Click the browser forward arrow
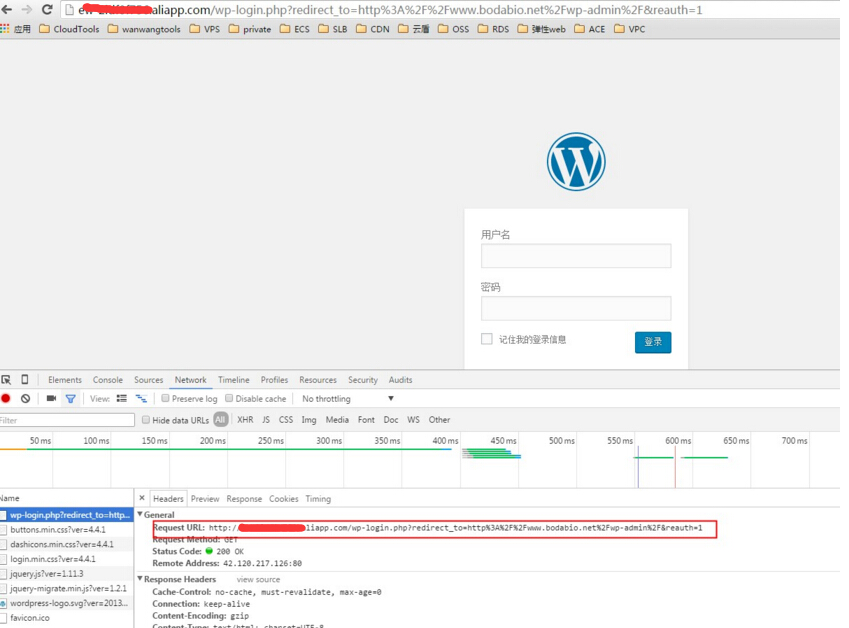 click(x=26, y=10)
